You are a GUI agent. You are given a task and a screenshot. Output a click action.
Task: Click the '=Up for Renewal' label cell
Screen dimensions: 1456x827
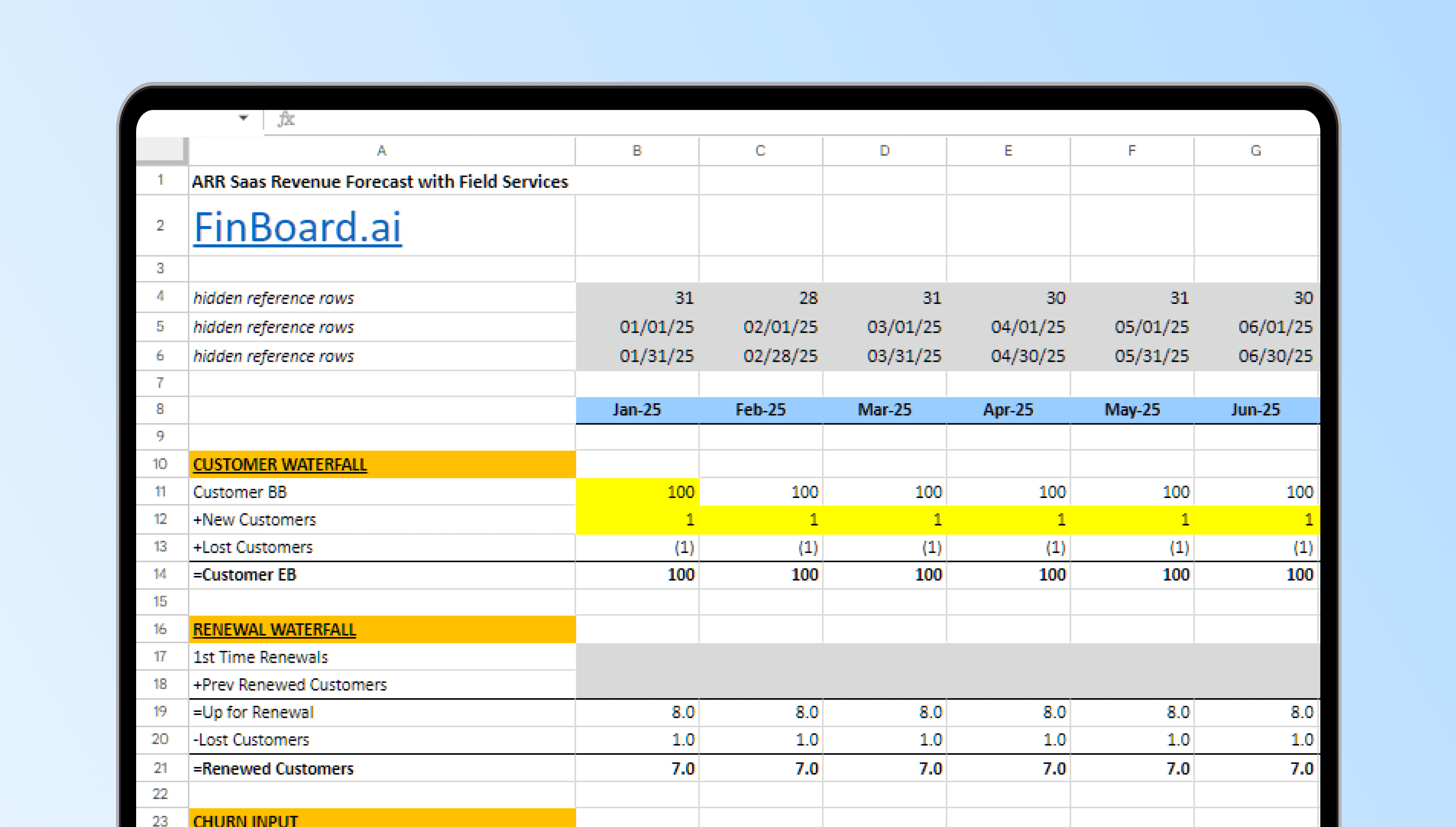click(381, 712)
